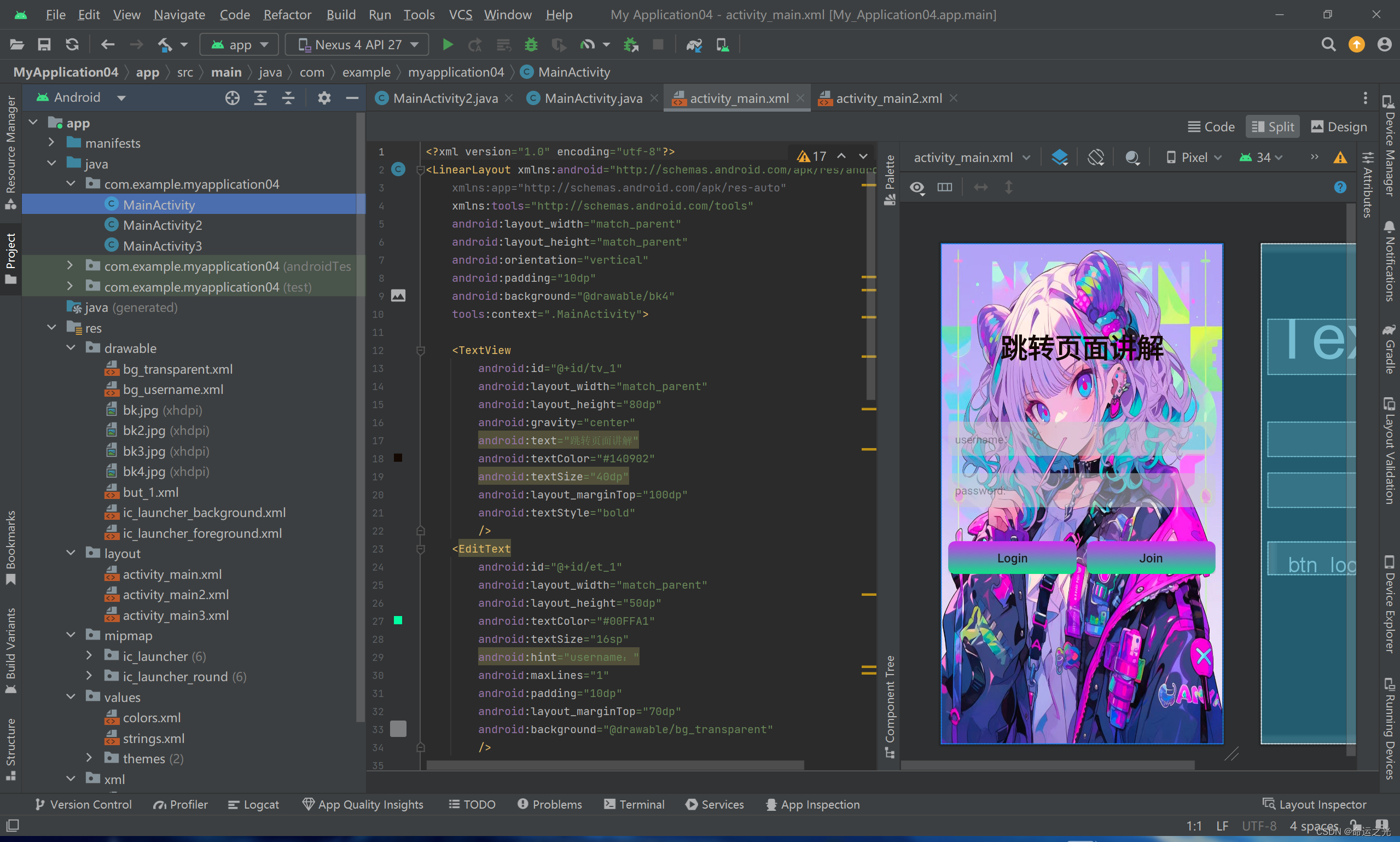This screenshot has height=842, width=1400.
Task: Open the Refactor menu
Action: [x=287, y=14]
